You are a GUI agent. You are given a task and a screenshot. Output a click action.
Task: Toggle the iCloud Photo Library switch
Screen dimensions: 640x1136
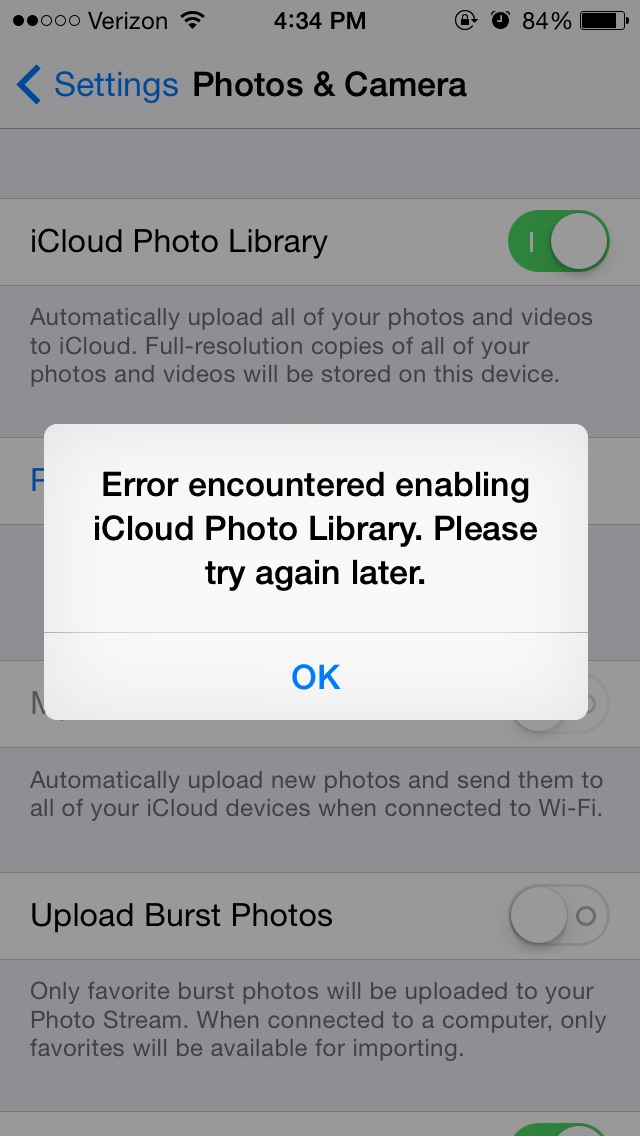pyautogui.click(x=558, y=241)
